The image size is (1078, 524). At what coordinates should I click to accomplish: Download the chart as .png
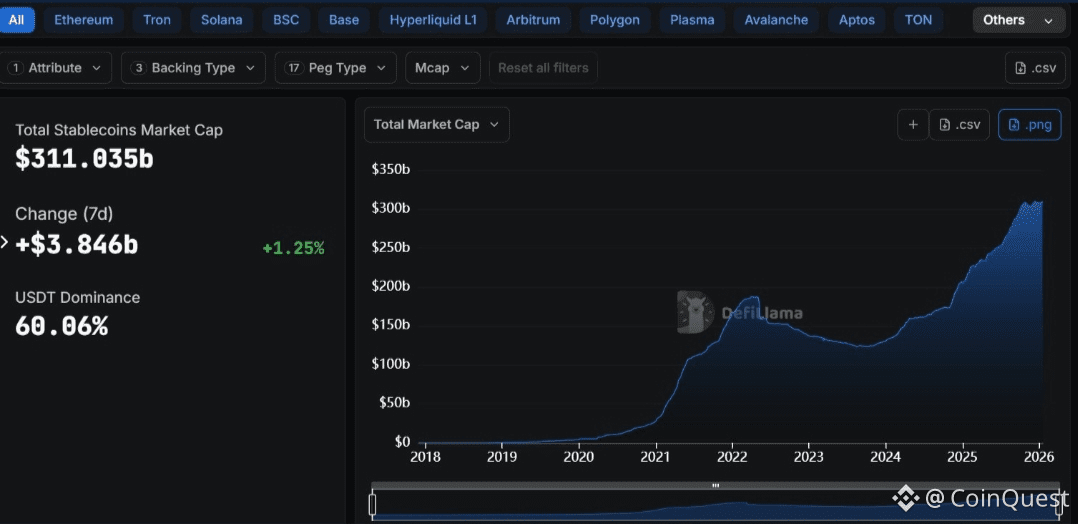pyautogui.click(x=1029, y=125)
